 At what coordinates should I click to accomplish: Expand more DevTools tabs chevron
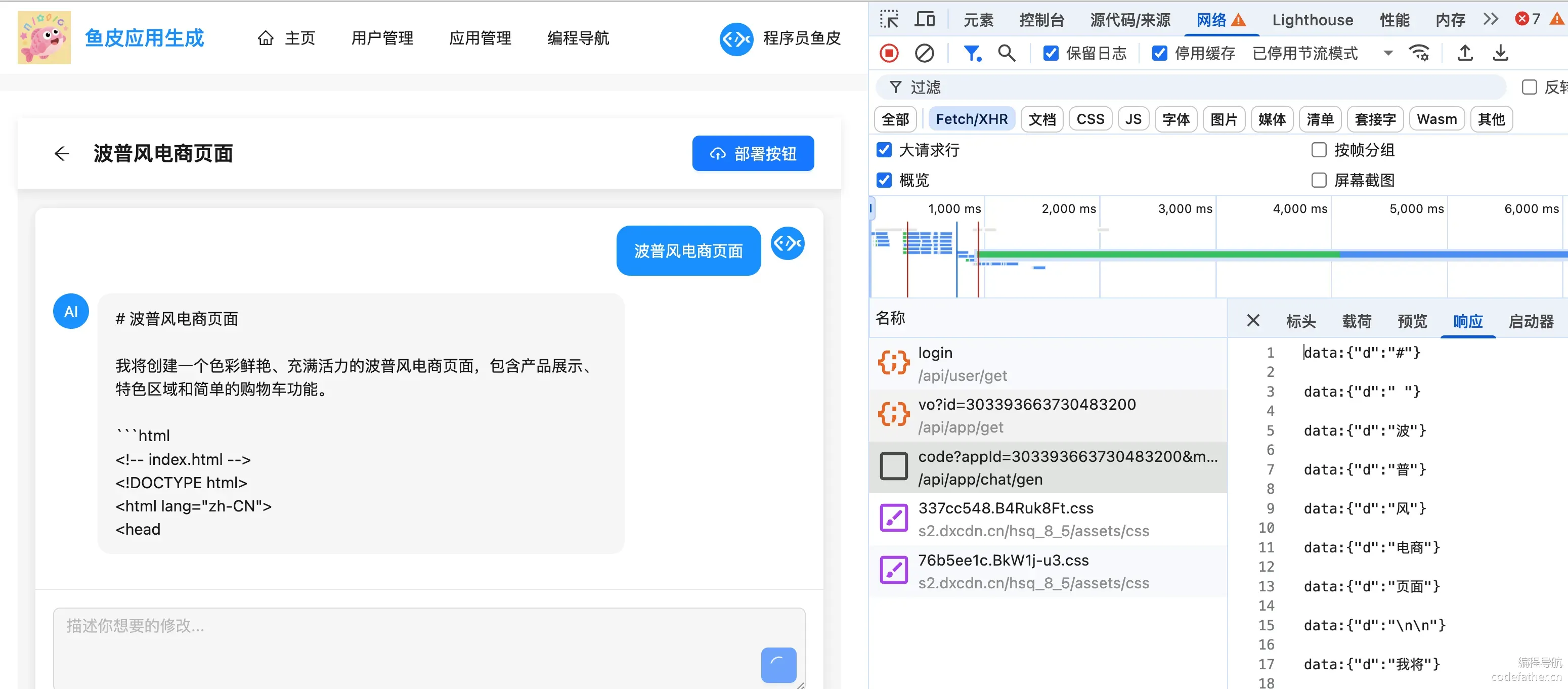pyautogui.click(x=1490, y=20)
